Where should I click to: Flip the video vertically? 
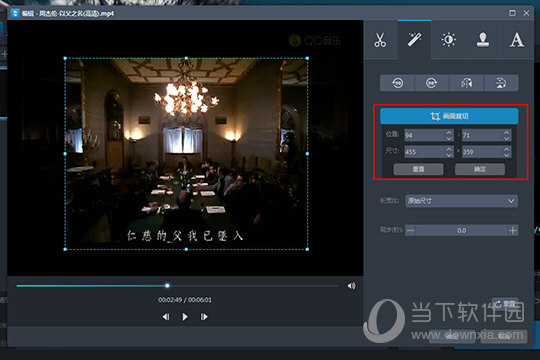coord(501,83)
